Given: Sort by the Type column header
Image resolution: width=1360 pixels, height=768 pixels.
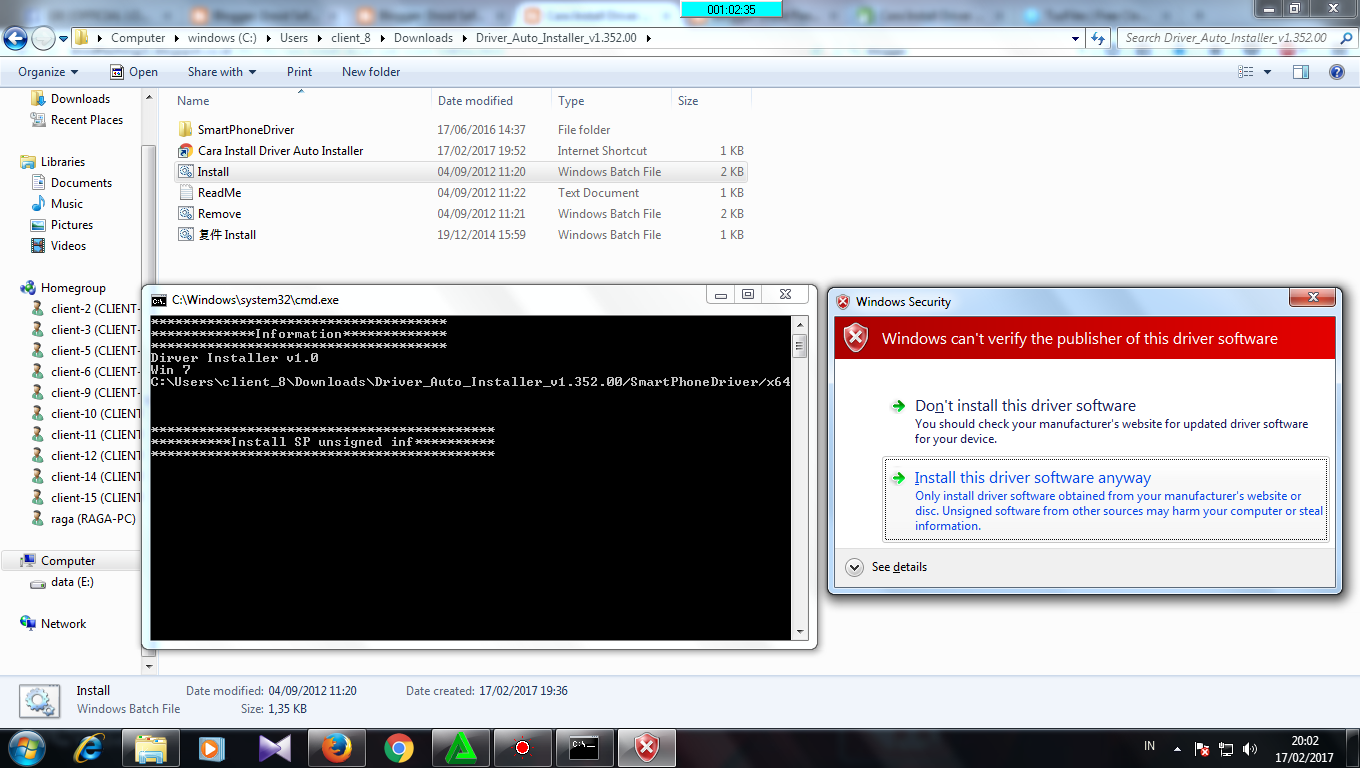Looking at the screenshot, I should [x=611, y=101].
